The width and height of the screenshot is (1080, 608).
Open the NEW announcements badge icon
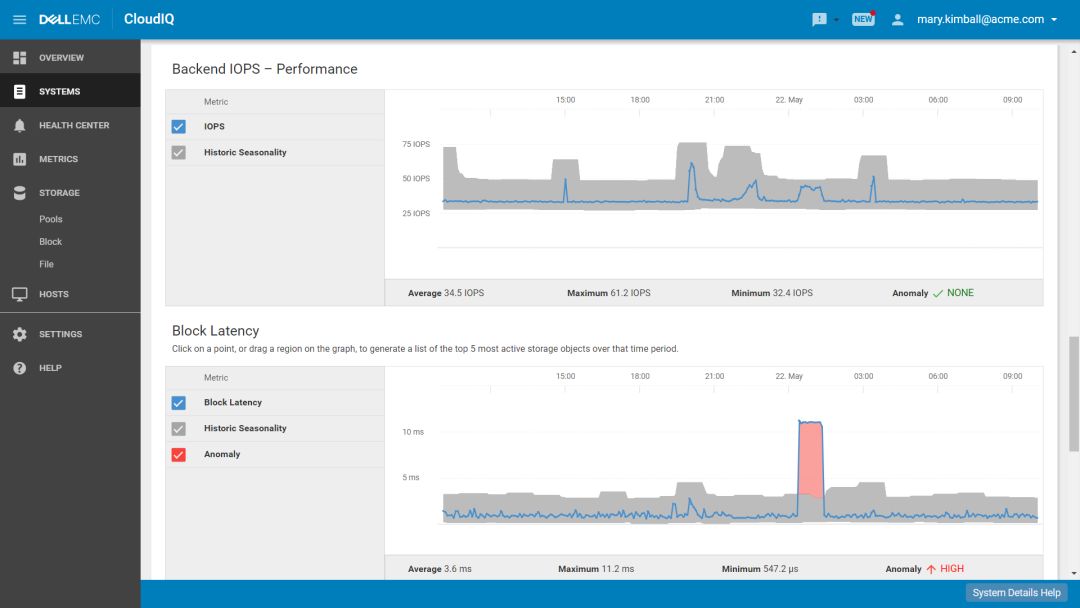863,19
